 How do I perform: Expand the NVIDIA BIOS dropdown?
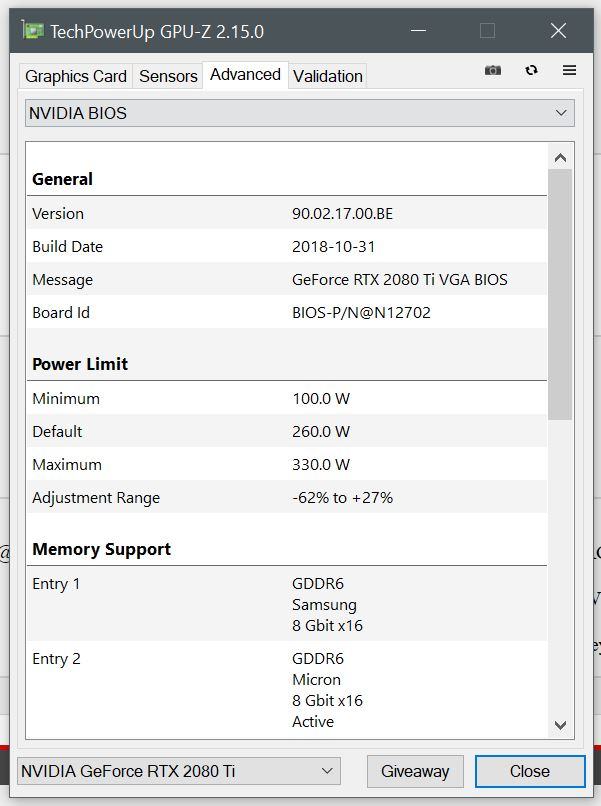300,113
